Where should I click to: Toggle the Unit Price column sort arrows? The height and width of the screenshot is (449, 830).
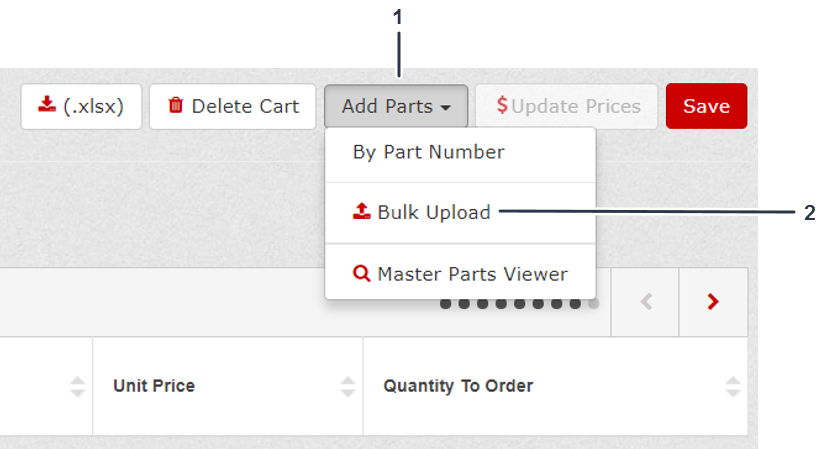point(348,386)
